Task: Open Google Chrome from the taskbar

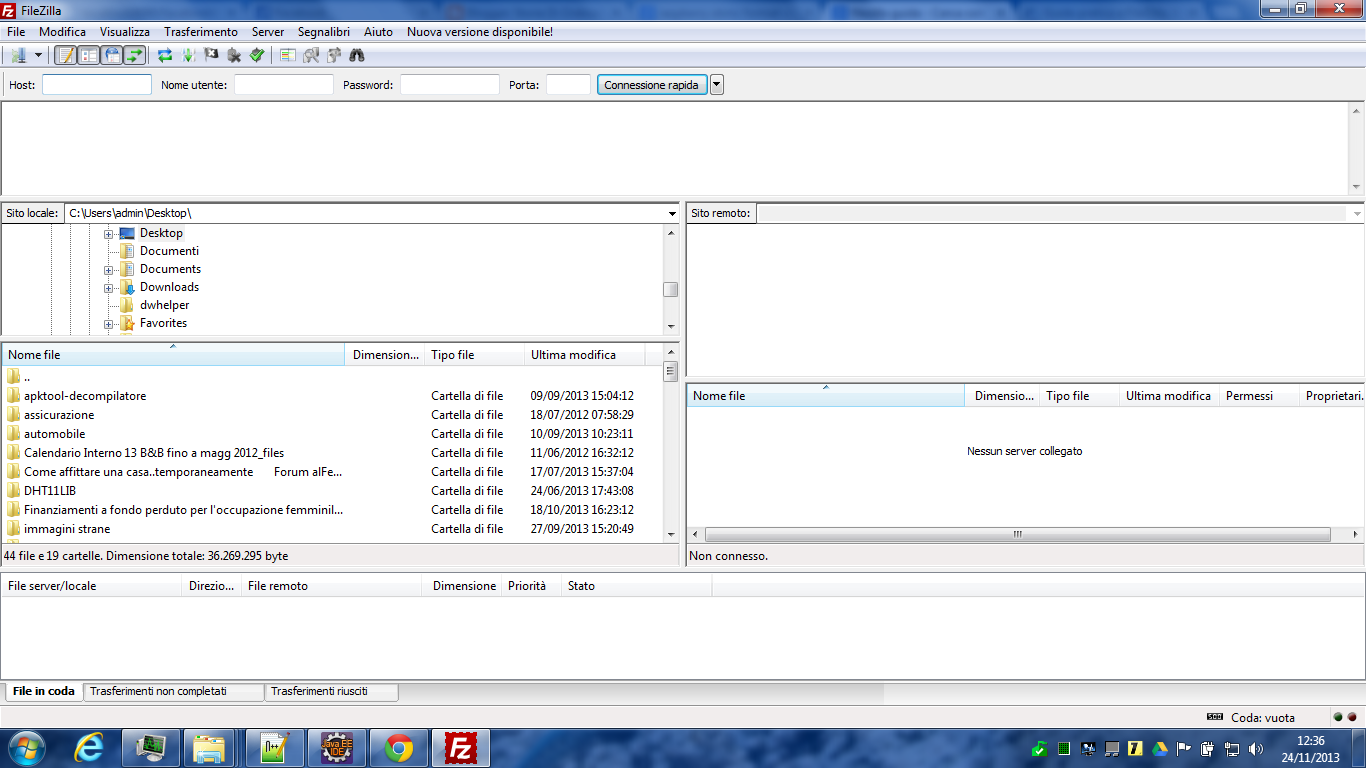Action: [x=398, y=749]
